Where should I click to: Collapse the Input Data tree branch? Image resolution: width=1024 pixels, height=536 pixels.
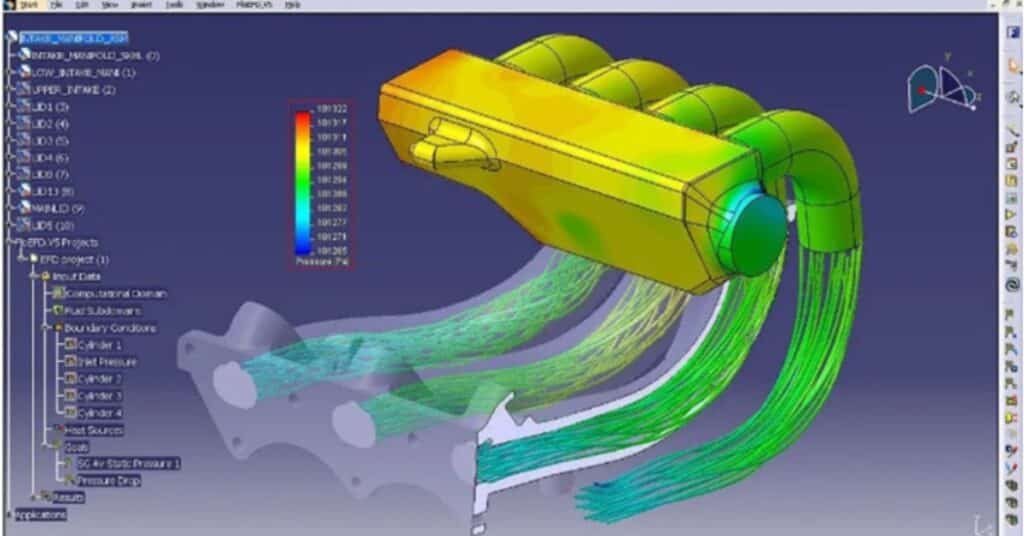click(x=33, y=276)
